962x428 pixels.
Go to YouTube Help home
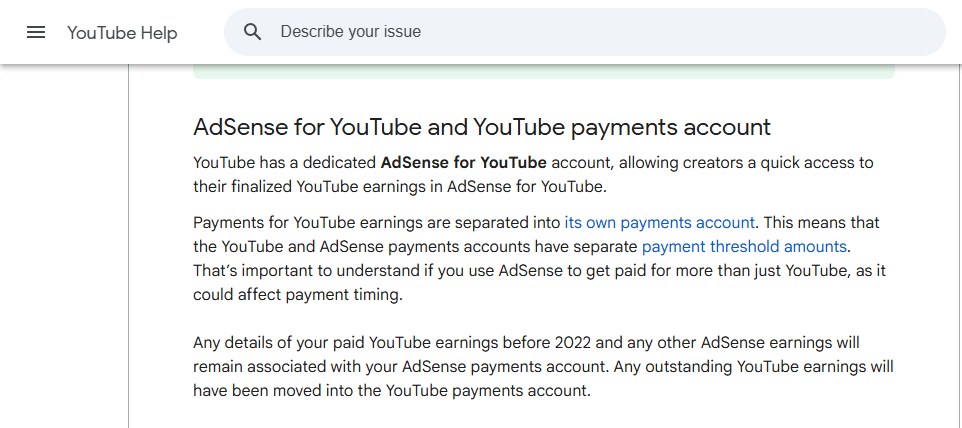122,32
